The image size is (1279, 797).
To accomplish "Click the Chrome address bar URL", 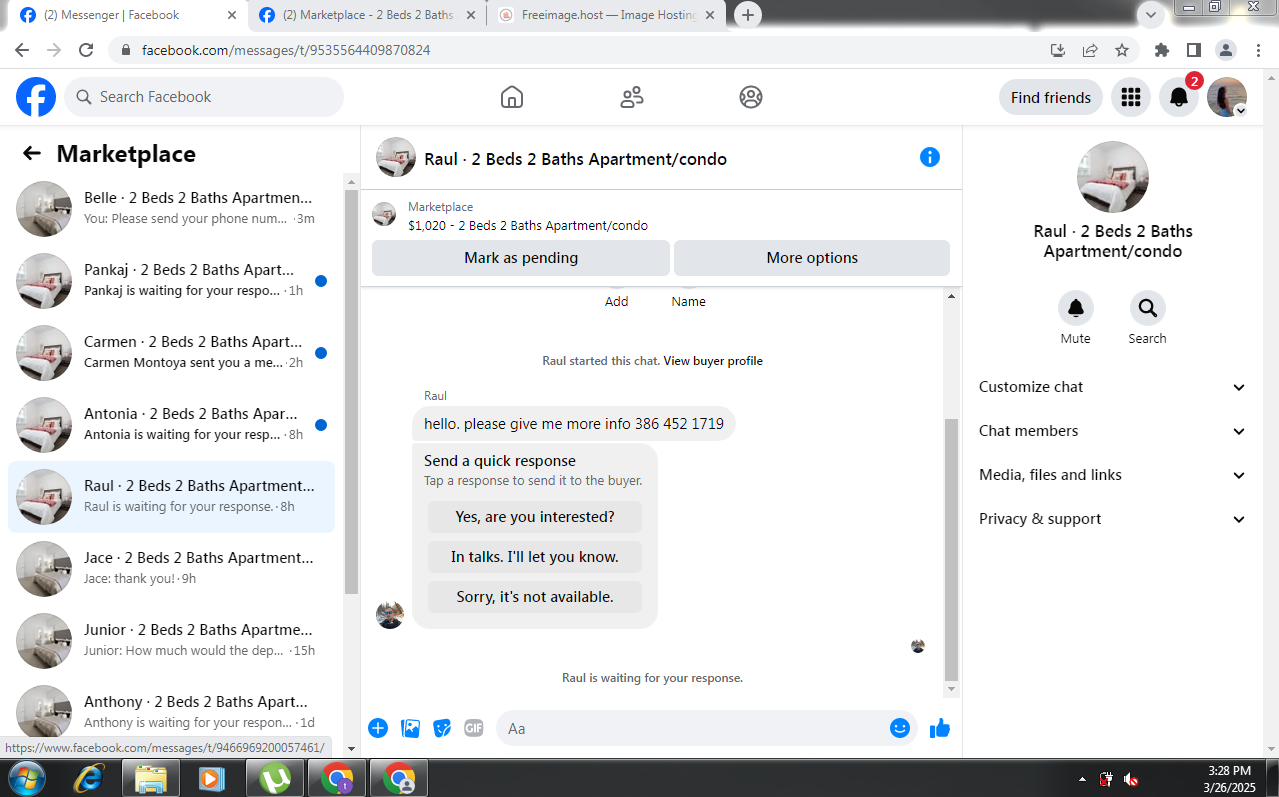I will point(286,50).
